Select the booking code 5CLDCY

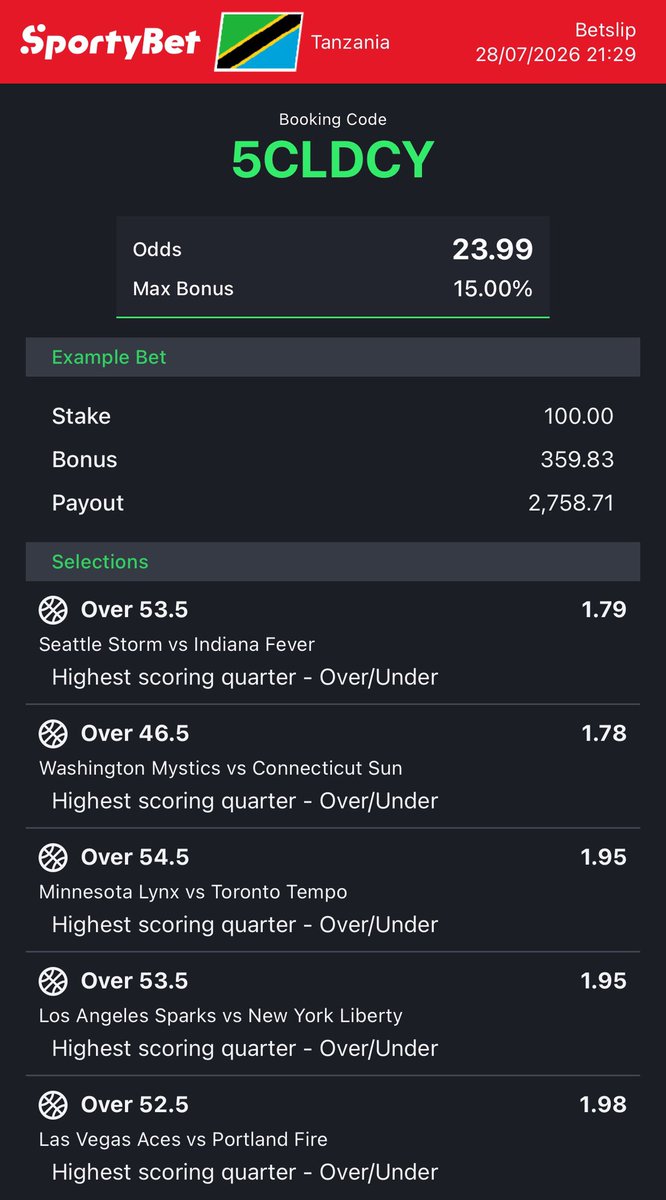[333, 160]
